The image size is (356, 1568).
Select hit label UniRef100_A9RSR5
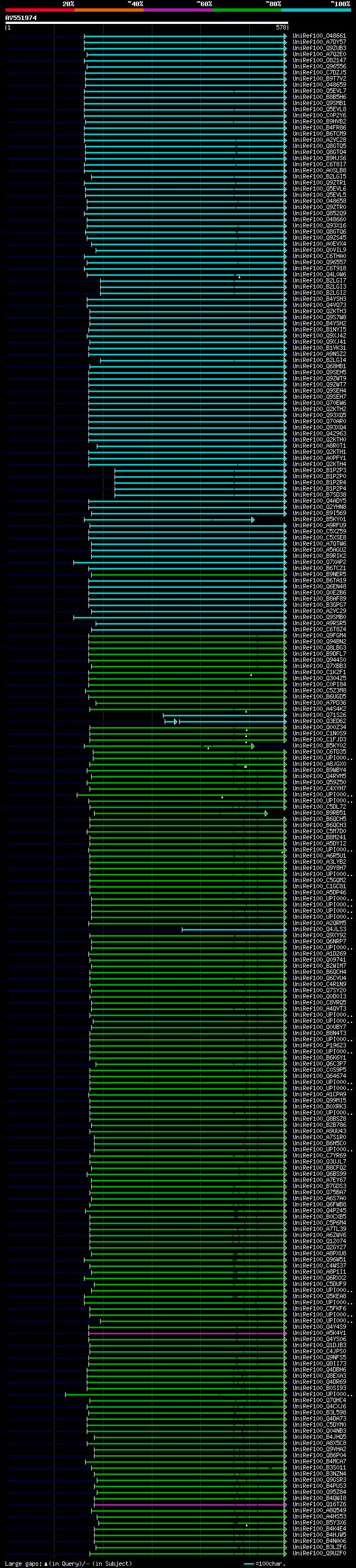click(x=319, y=624)
